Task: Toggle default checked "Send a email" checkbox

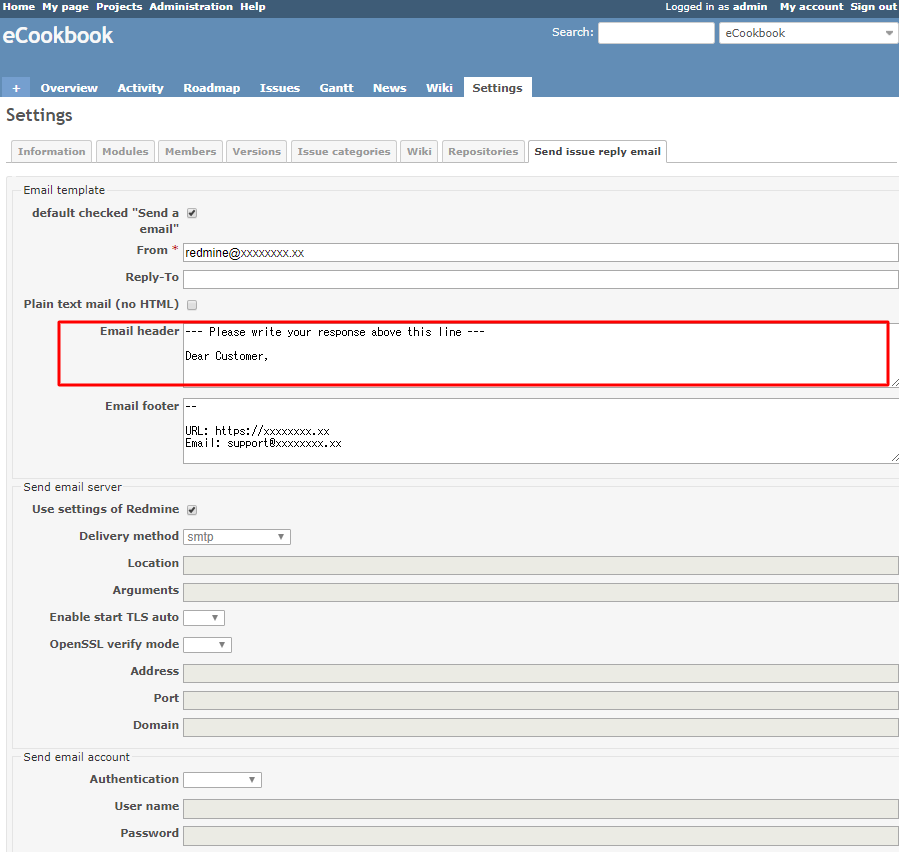Action: click(x=191, y=212)
